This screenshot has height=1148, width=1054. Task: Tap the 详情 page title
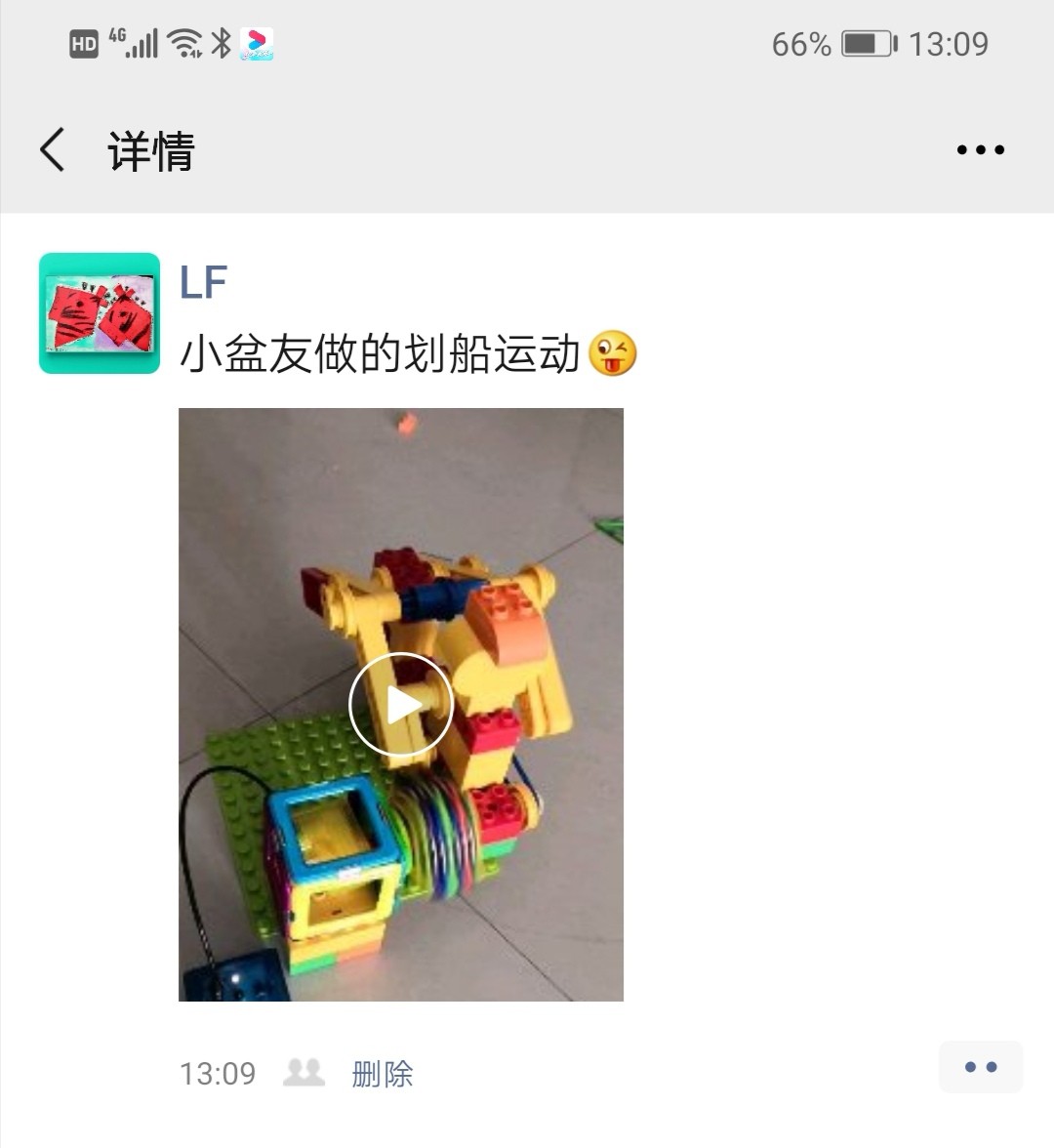[x=151, y=150]
